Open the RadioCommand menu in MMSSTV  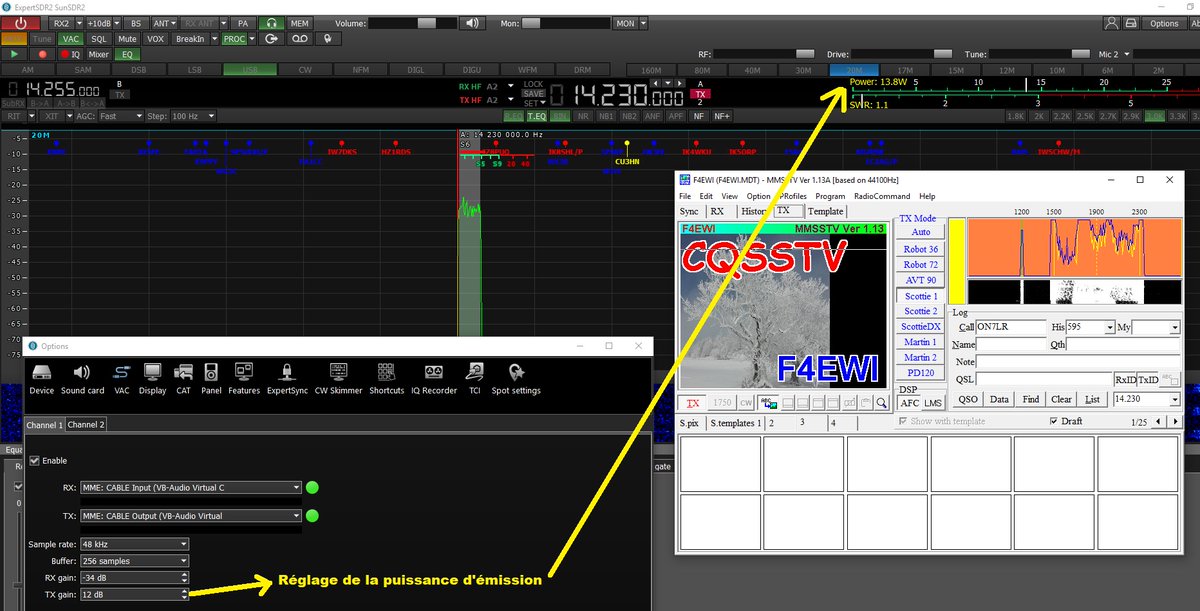point(882,196)
